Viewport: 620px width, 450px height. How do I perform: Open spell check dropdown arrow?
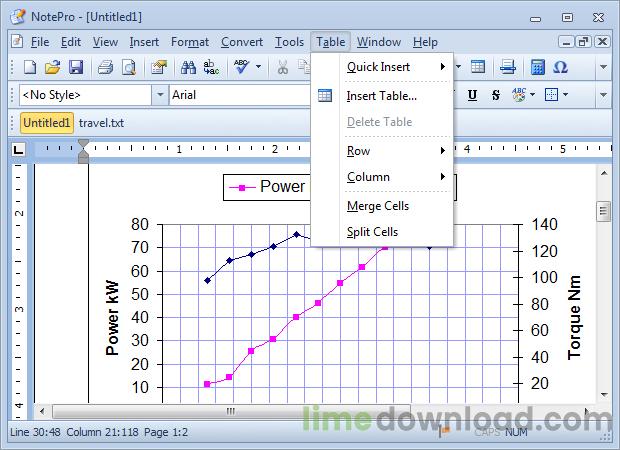(258, 66)
